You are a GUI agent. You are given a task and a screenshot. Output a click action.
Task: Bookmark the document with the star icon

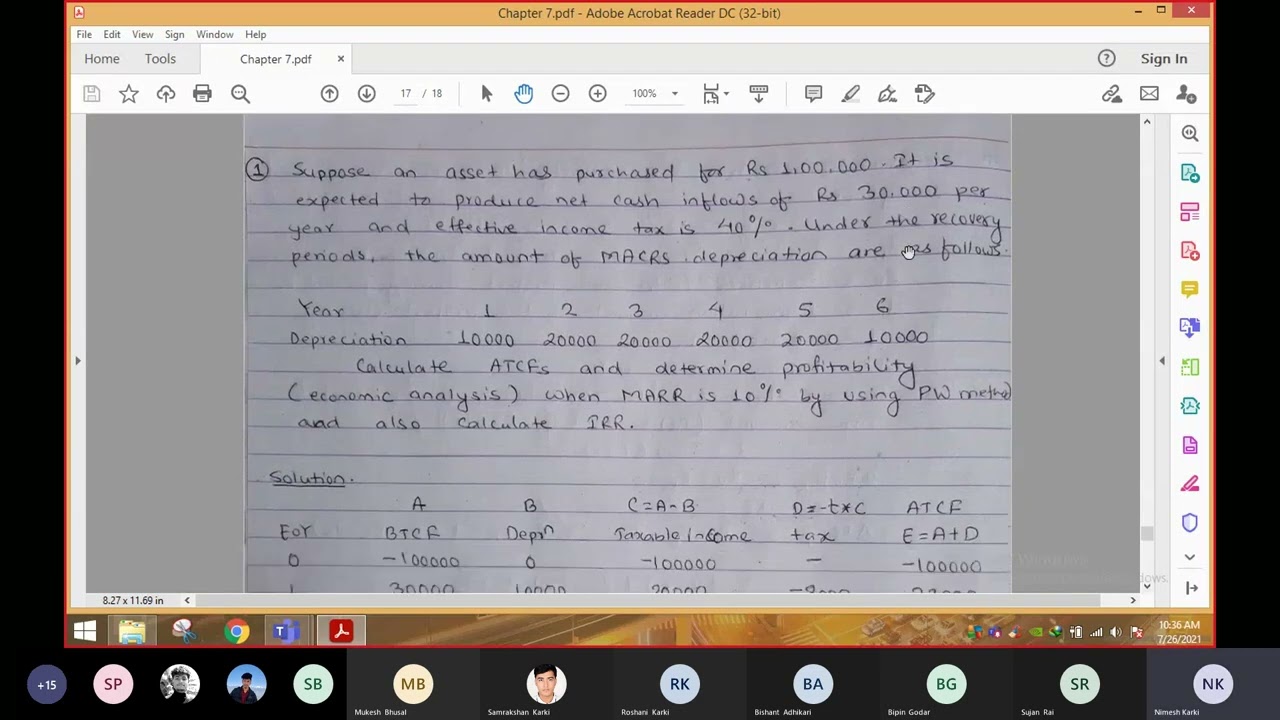tap(129, 94)
